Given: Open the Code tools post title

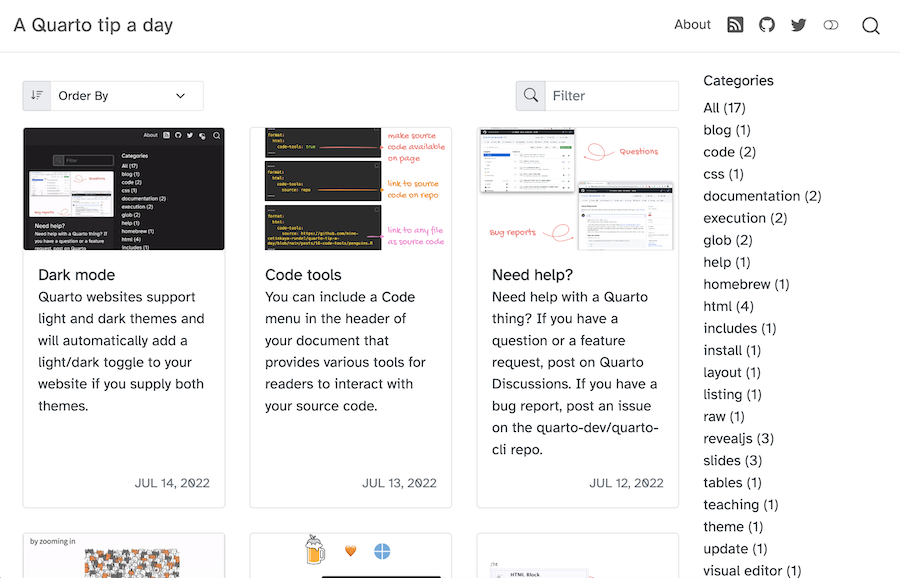Looking at the screenshot, I should click(303, 275).
